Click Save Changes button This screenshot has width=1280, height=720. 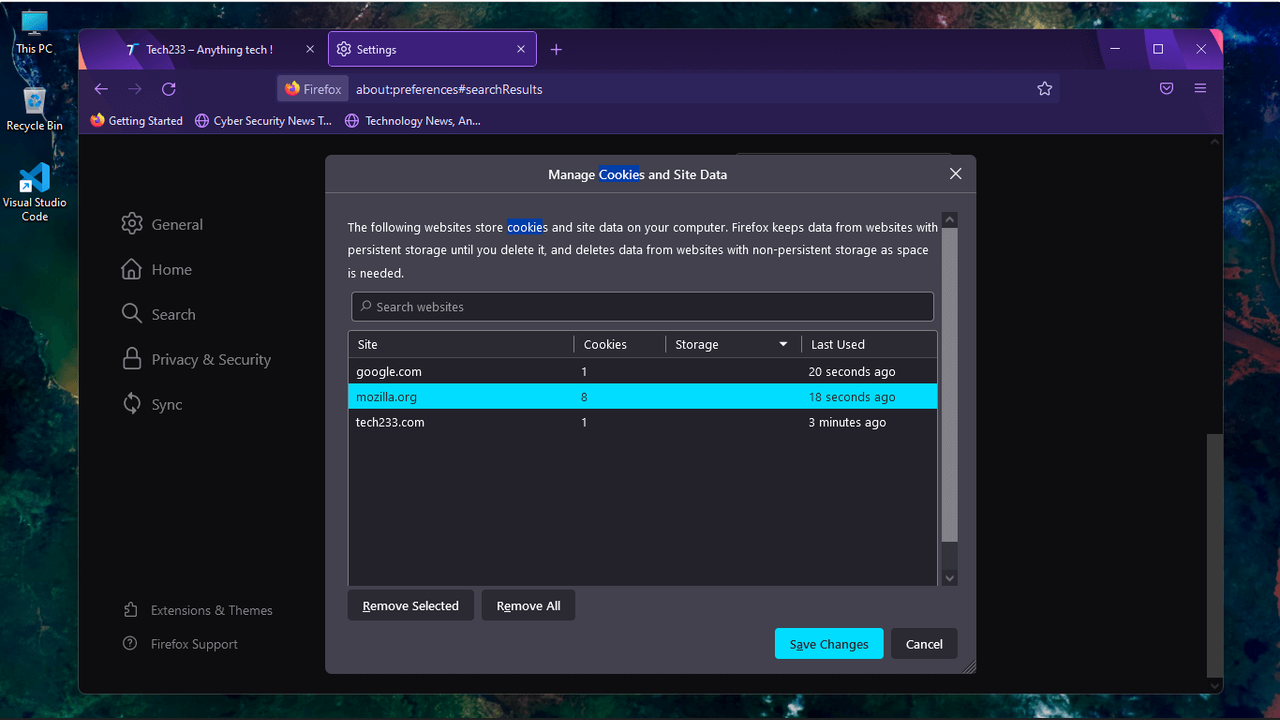(829, 644)
